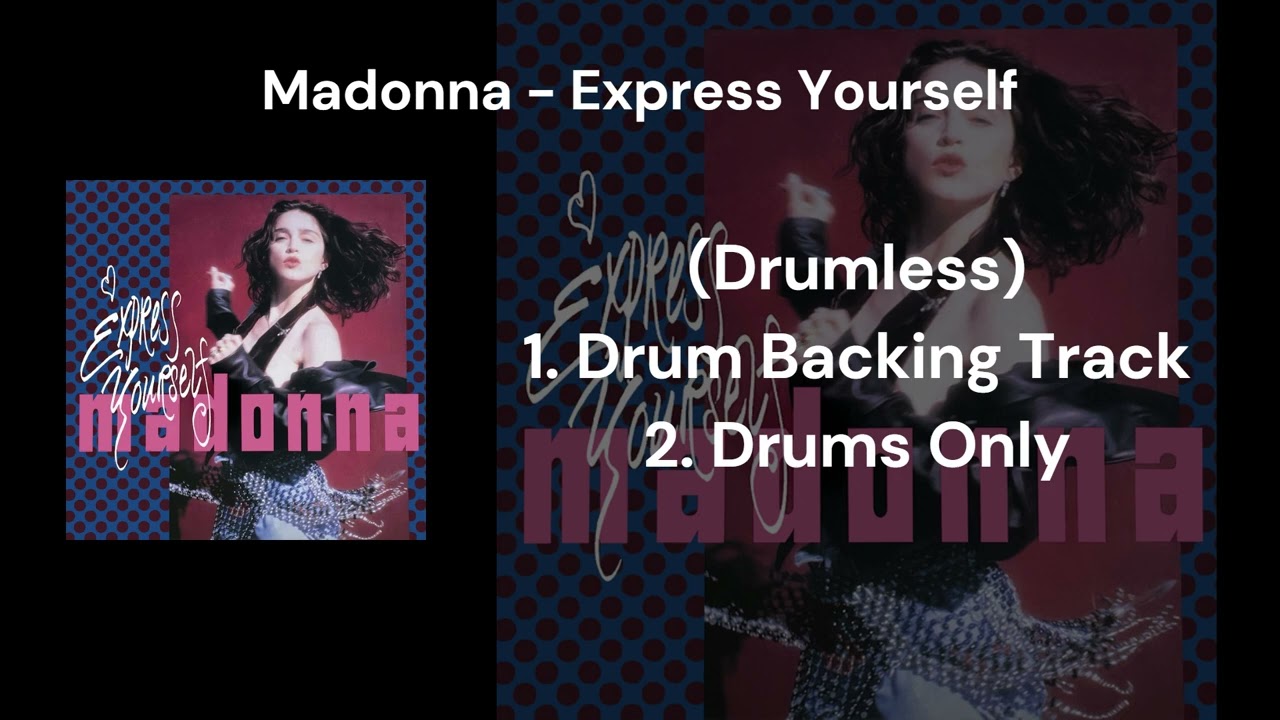Click the chain-mesh skirt on small cover

point(290,492)
